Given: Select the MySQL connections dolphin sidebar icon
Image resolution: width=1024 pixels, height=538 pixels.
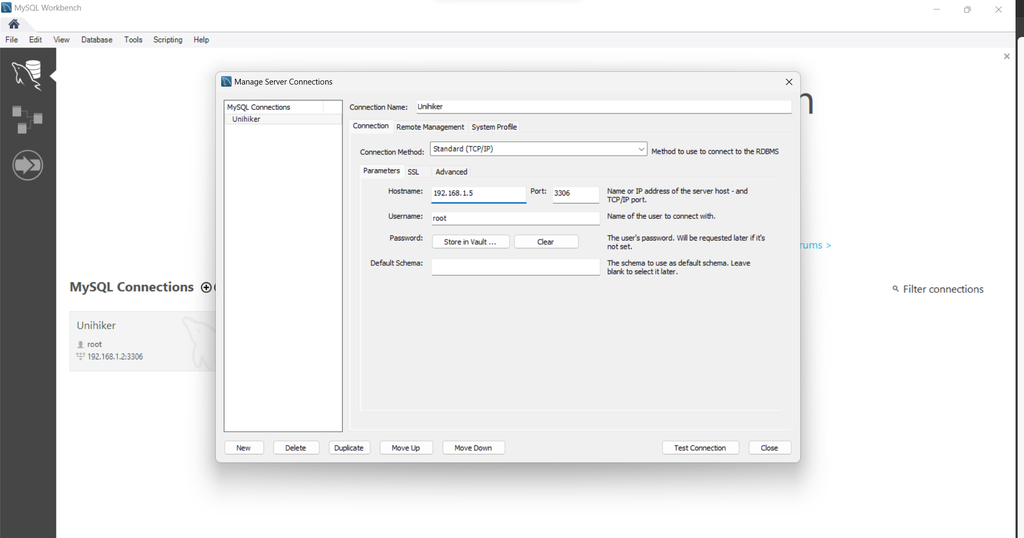Looking at the screenshot, I should click(x=27, y=74).
